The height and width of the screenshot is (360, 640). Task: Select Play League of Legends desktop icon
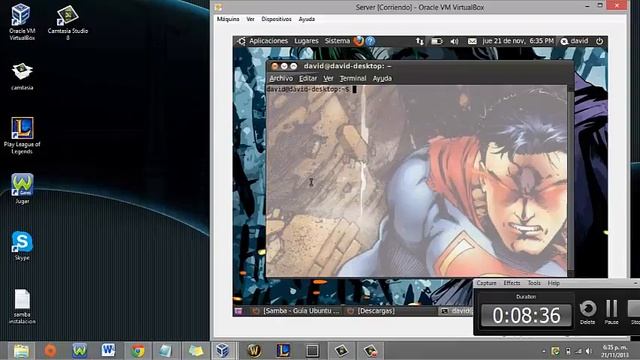tap(22, 136)
